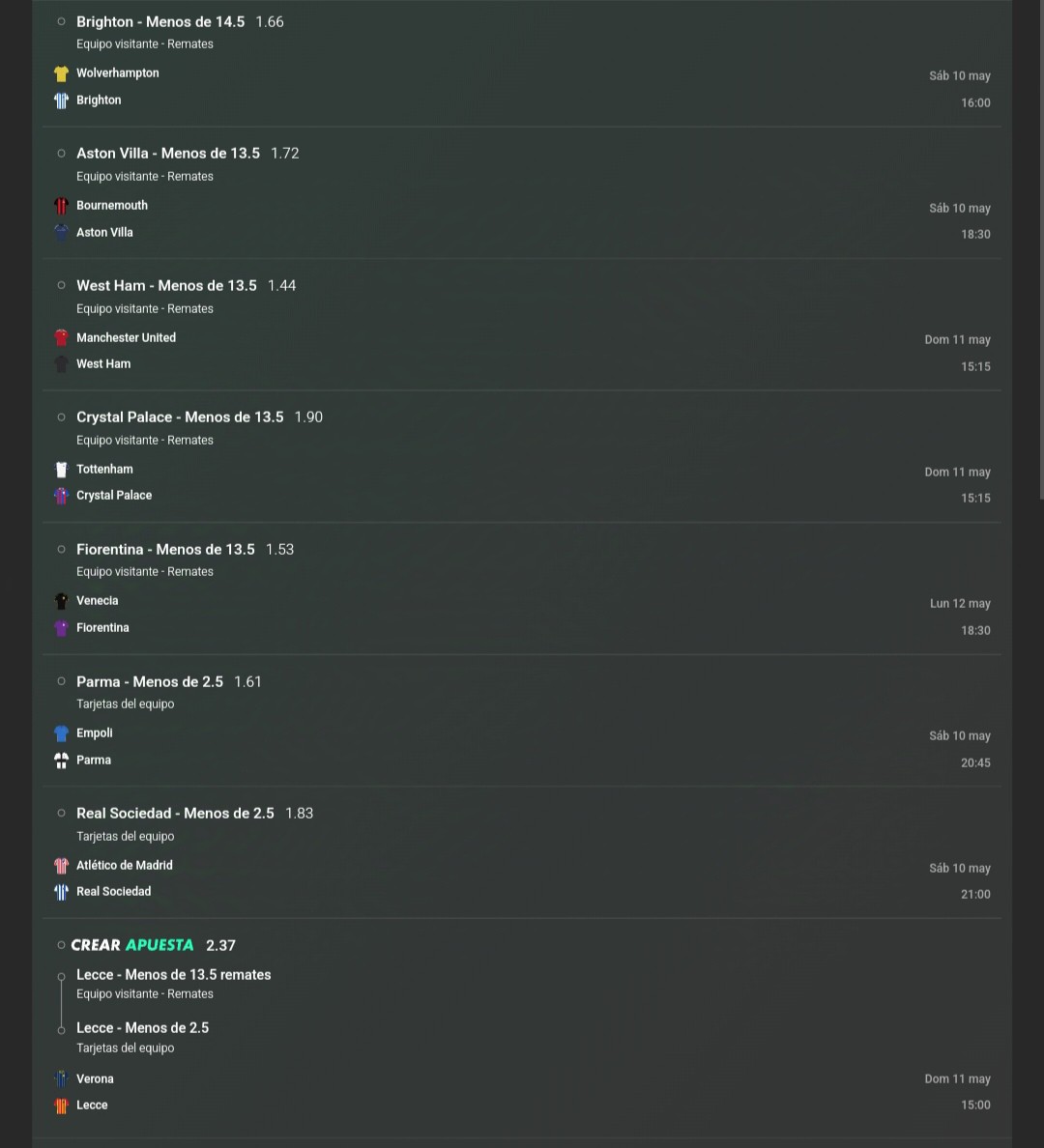Open the Aston Villa Menos de 13.5 selection
This screenshot has width=1044, height=1148.
click(x=188, y=153)
